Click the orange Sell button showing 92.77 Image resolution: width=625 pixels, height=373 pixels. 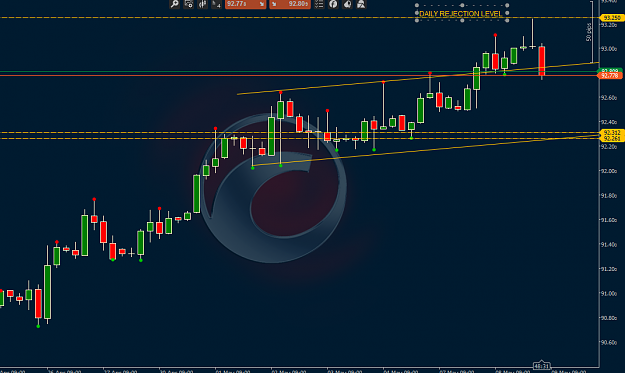[x=246, y=4]
